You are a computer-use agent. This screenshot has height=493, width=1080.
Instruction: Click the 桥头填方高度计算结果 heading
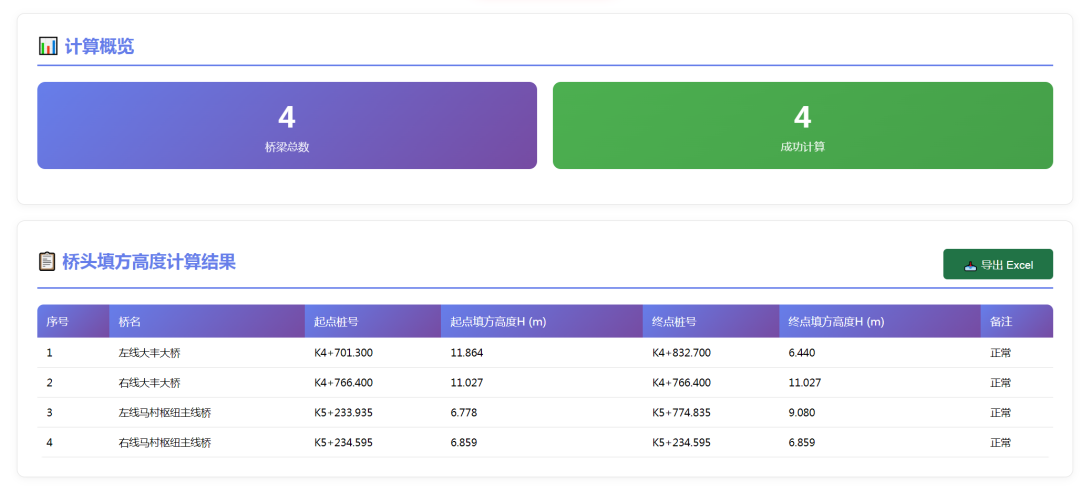tap(149, 262)
